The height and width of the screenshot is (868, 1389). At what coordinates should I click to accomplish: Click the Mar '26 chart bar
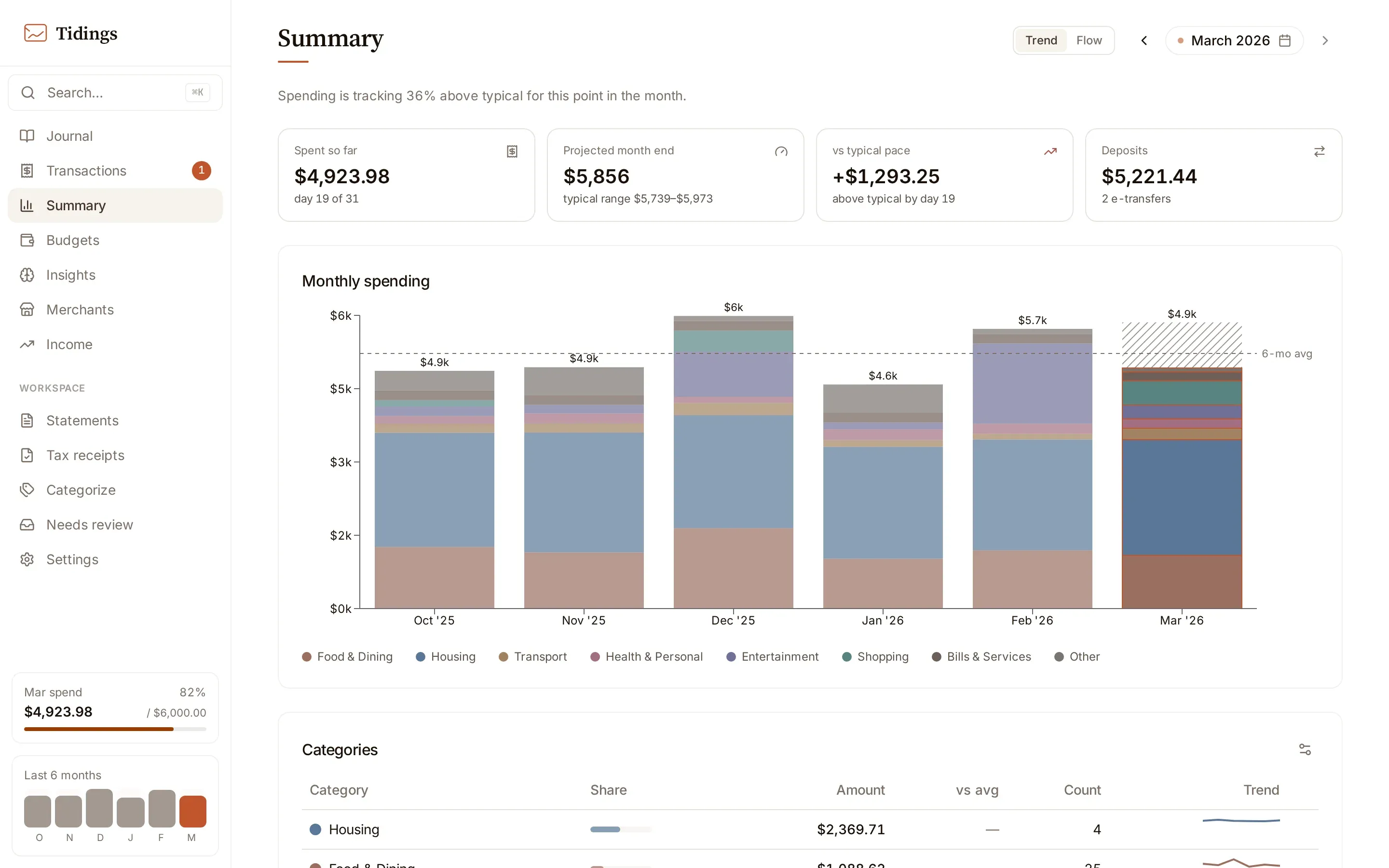1182,488
